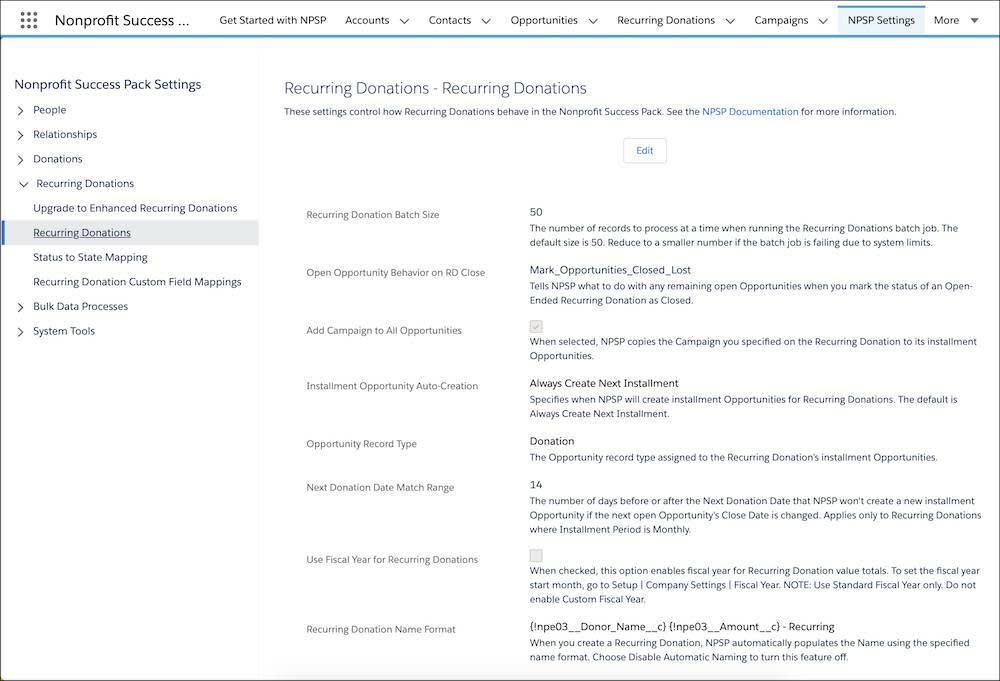The image size is (1000, 681).
Task: Click the Opportunity Record Type label
Action: (361, 444)
